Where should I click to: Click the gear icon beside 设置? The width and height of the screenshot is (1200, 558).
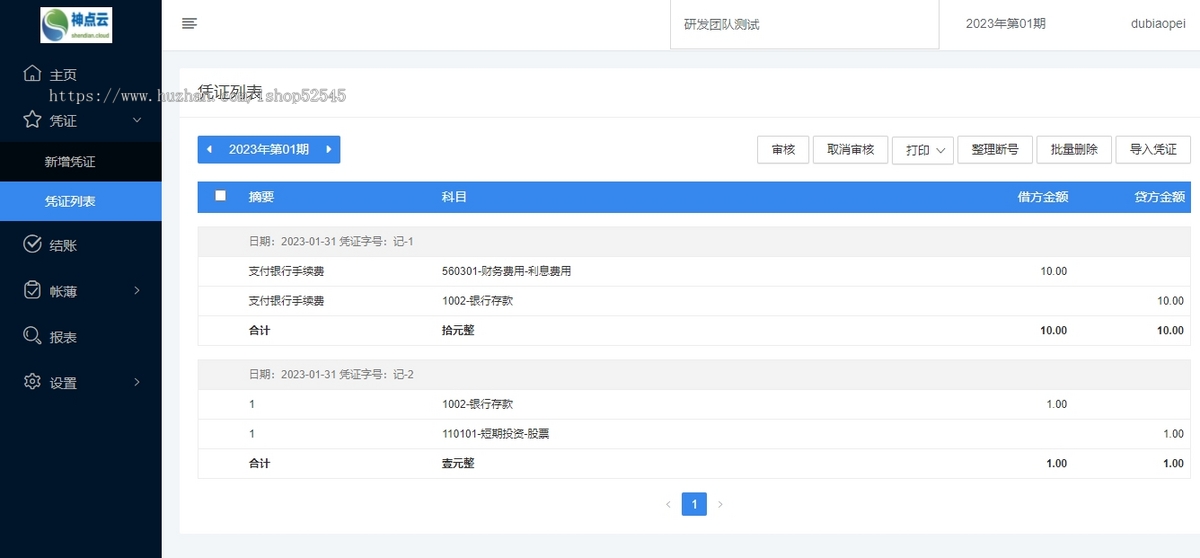32,382
